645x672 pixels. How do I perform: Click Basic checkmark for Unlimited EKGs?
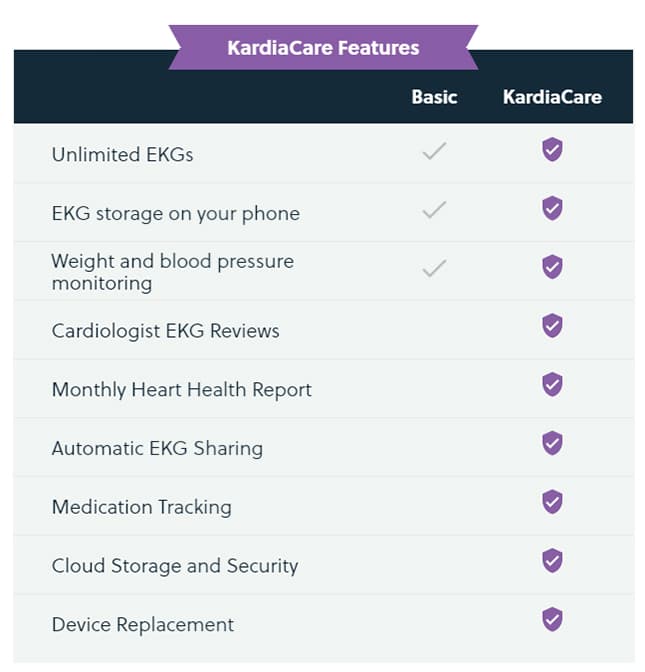(x=434, y=152)
